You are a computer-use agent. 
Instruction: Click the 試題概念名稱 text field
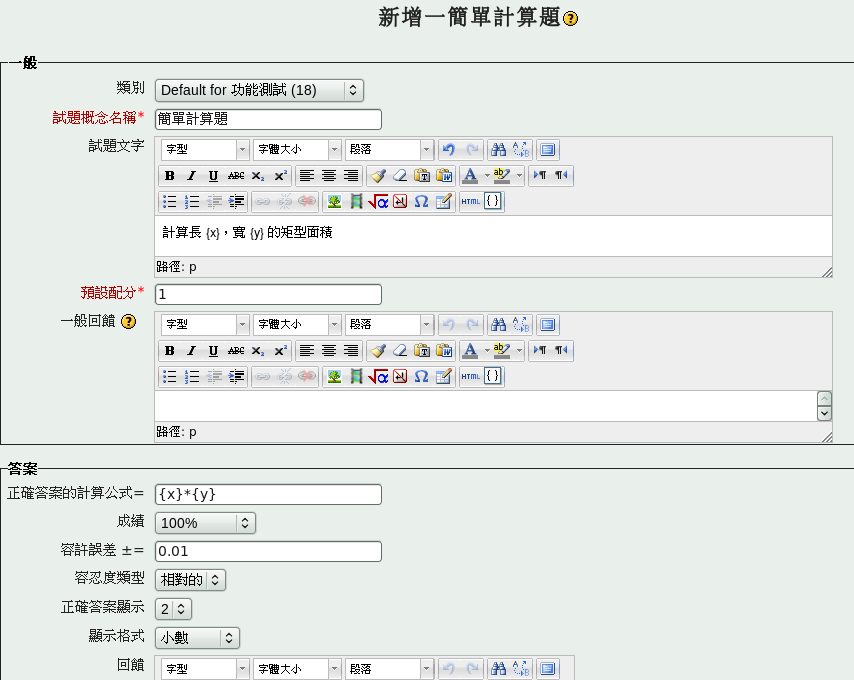[x=268, y=119]
